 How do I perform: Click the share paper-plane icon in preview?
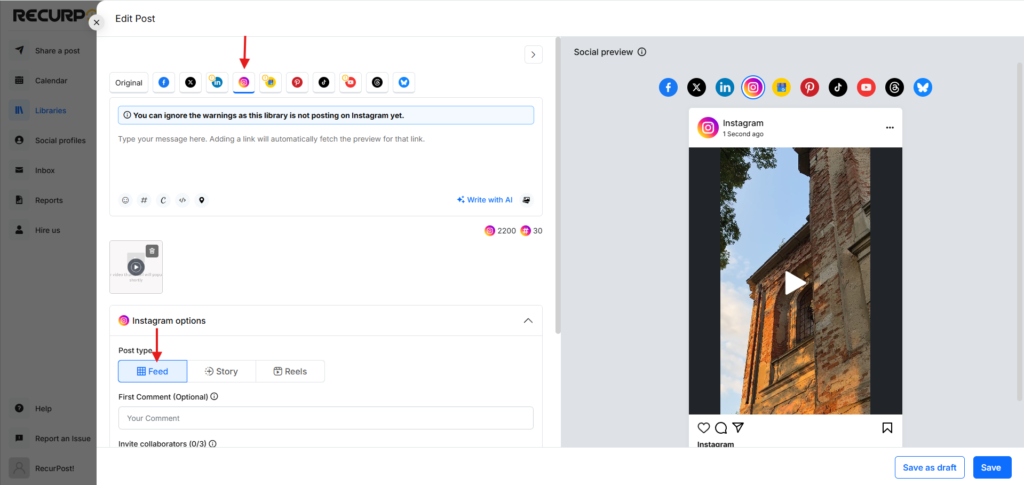click(x=738, y=428)
